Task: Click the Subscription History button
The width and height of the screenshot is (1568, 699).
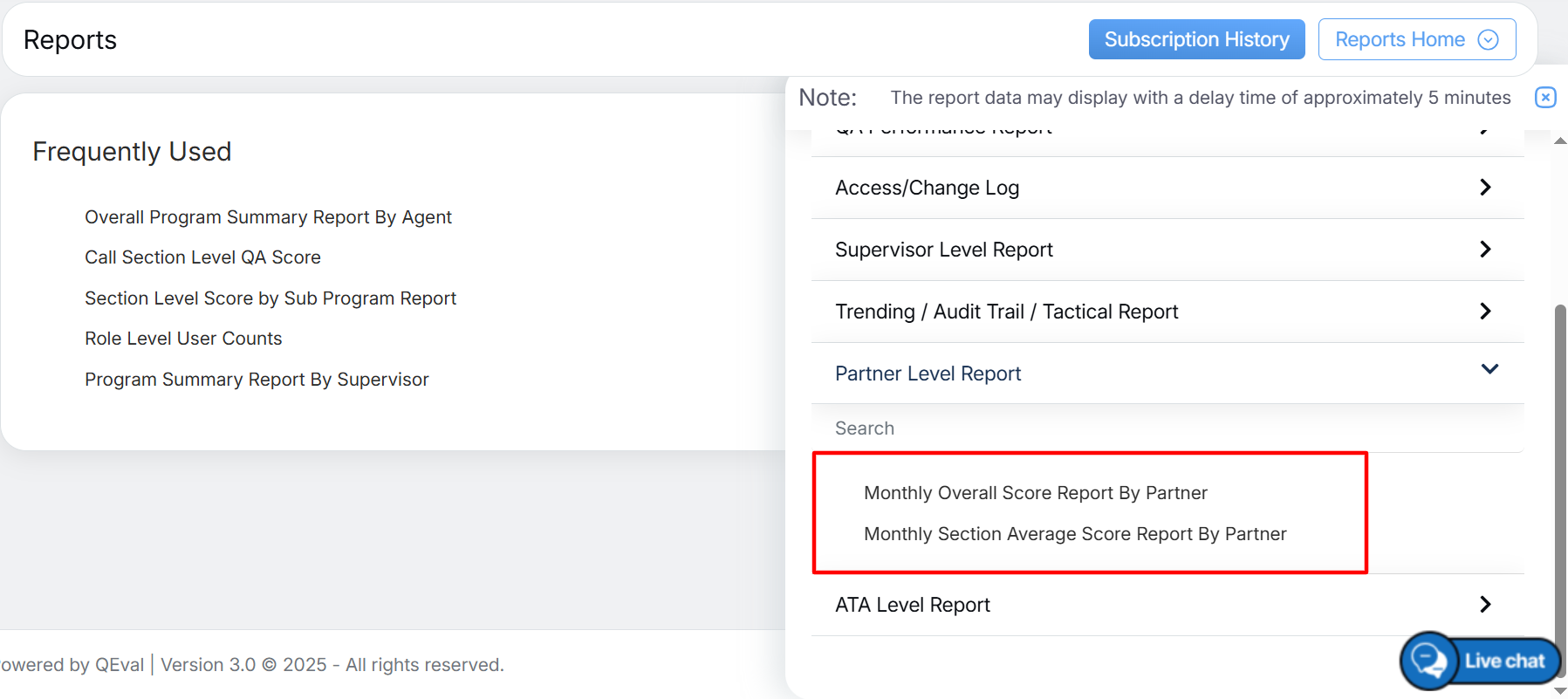Action: point(1196,40)
